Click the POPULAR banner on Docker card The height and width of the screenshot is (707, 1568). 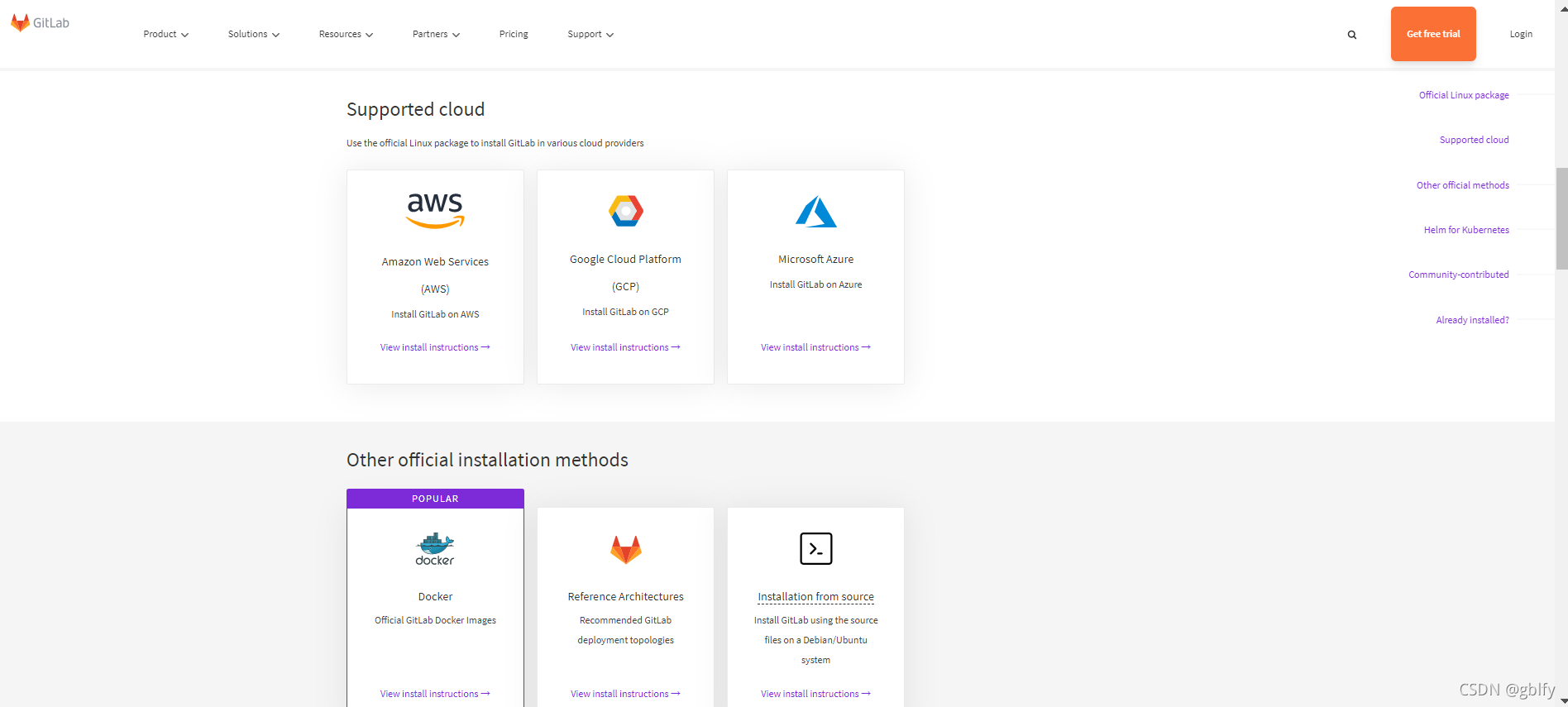click(x=435, y=499)
